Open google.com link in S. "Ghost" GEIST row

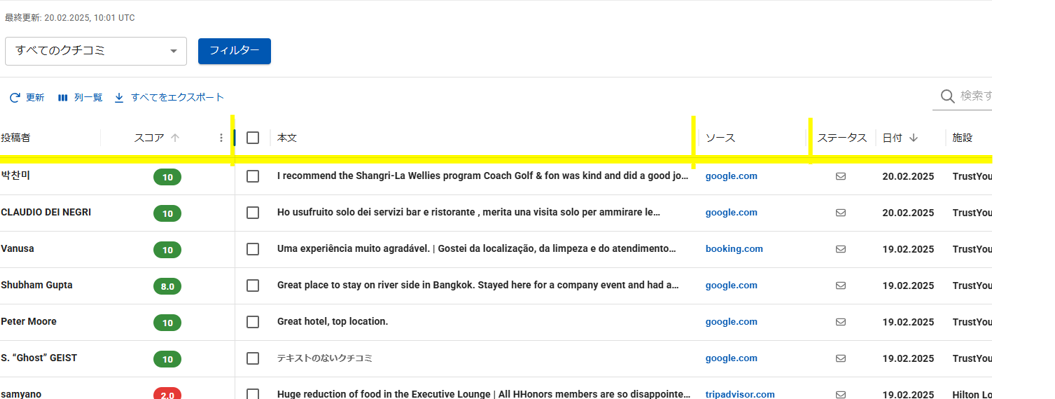pyautogui.click(x=731, y=358)
